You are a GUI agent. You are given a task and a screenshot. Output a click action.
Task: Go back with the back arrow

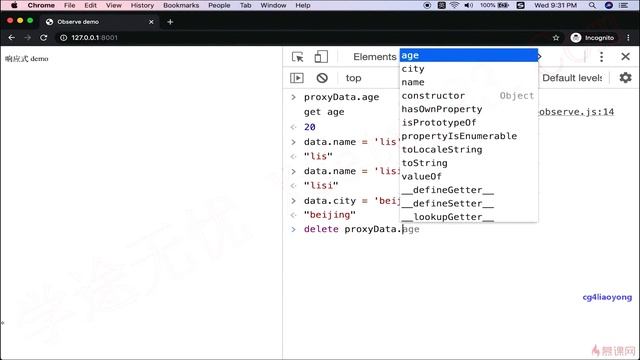pyautogui.click(x=11, y=38)
